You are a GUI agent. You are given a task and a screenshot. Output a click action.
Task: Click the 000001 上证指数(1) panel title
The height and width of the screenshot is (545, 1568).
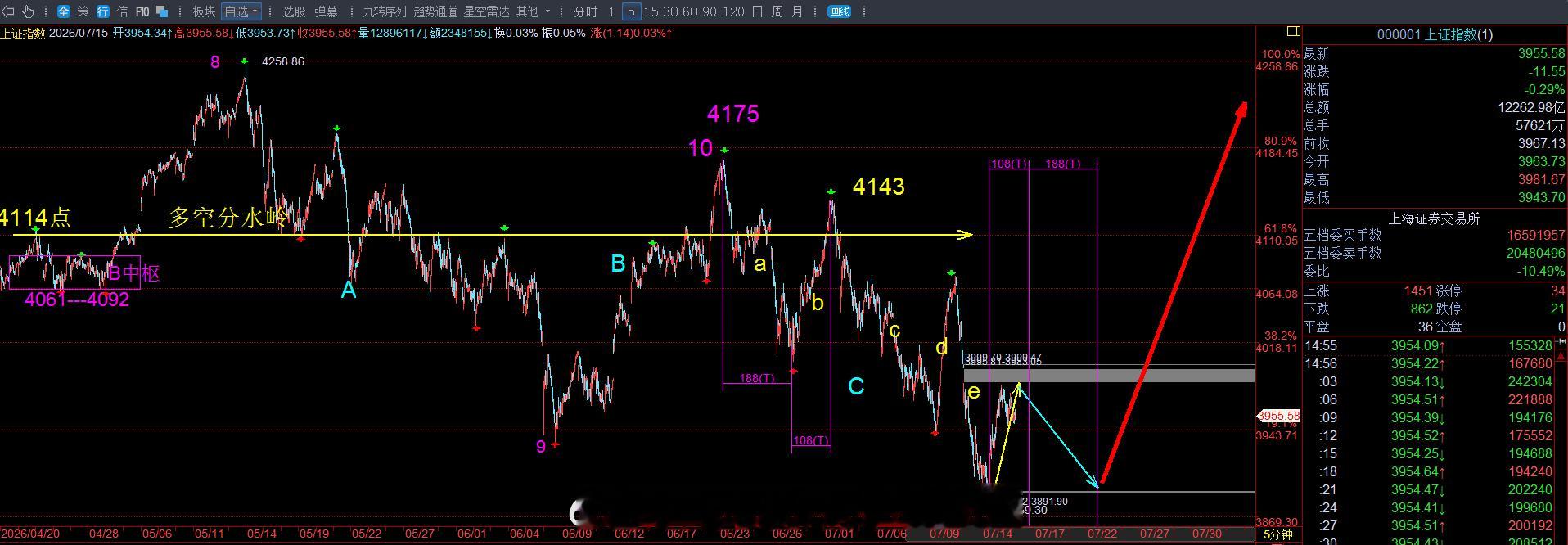click(x=1435, y=34)
